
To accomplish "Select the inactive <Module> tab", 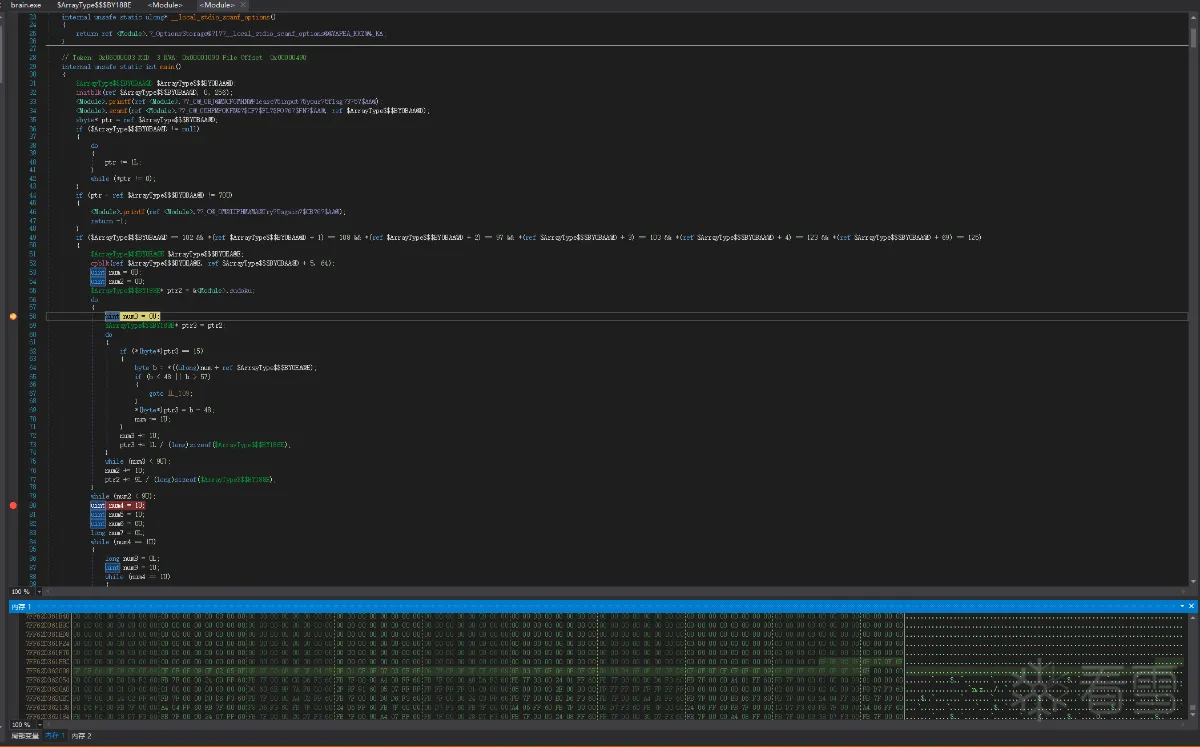I will pyautogui.click(x=163, y=6).
